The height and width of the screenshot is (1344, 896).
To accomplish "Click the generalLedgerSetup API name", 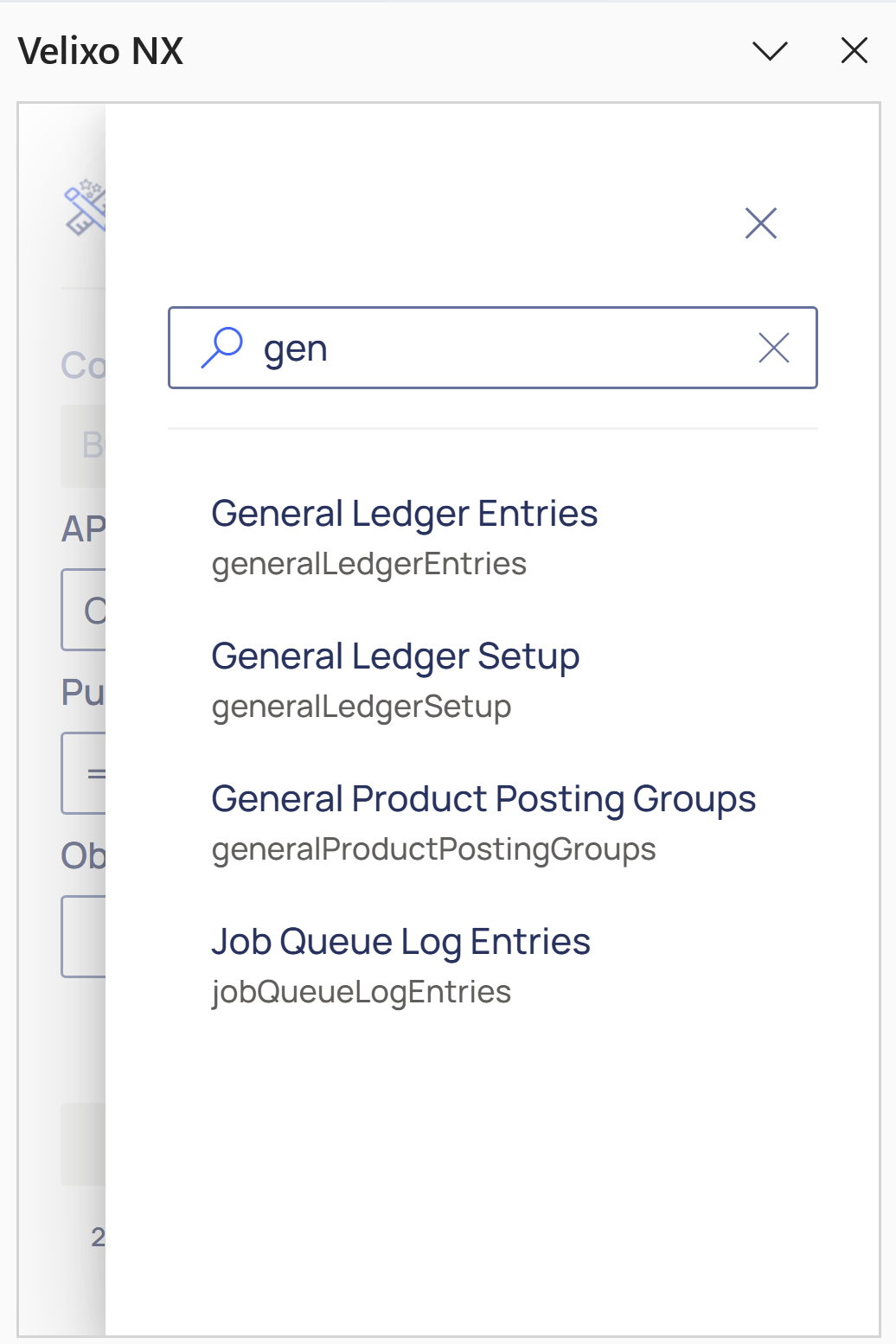I will (362, 707).
